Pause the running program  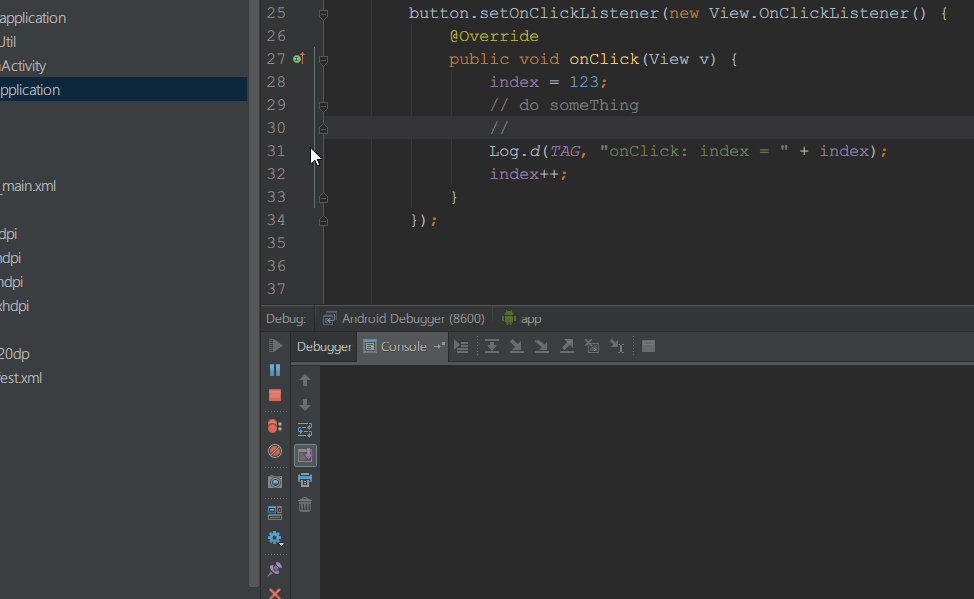275,370
